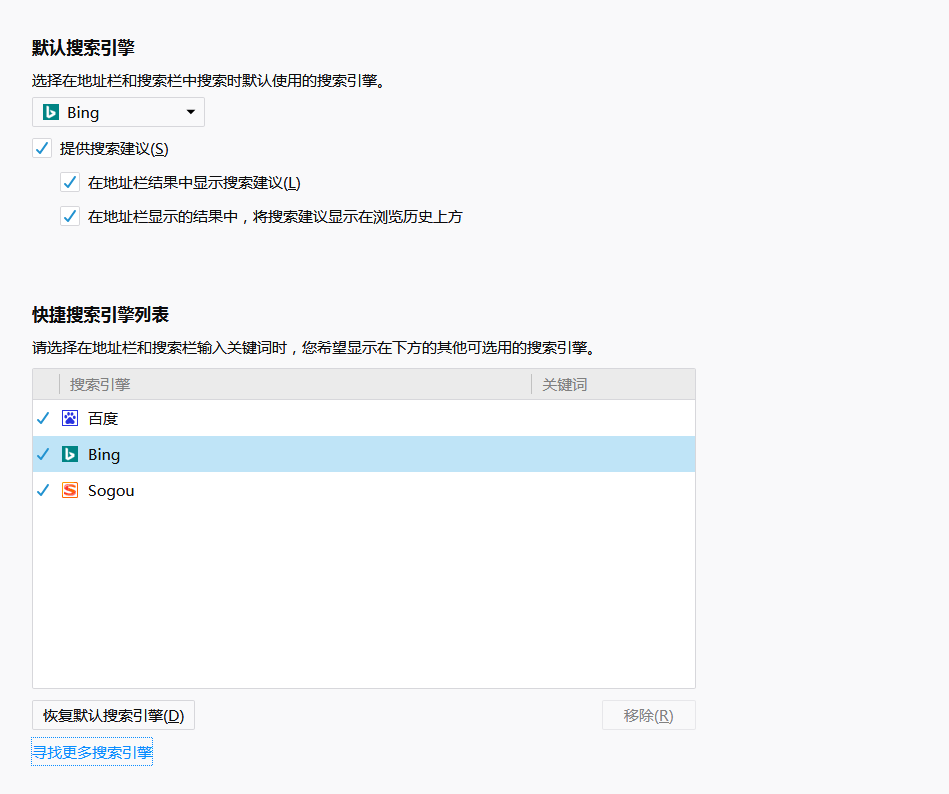Select the Bing row name in list

104,454
